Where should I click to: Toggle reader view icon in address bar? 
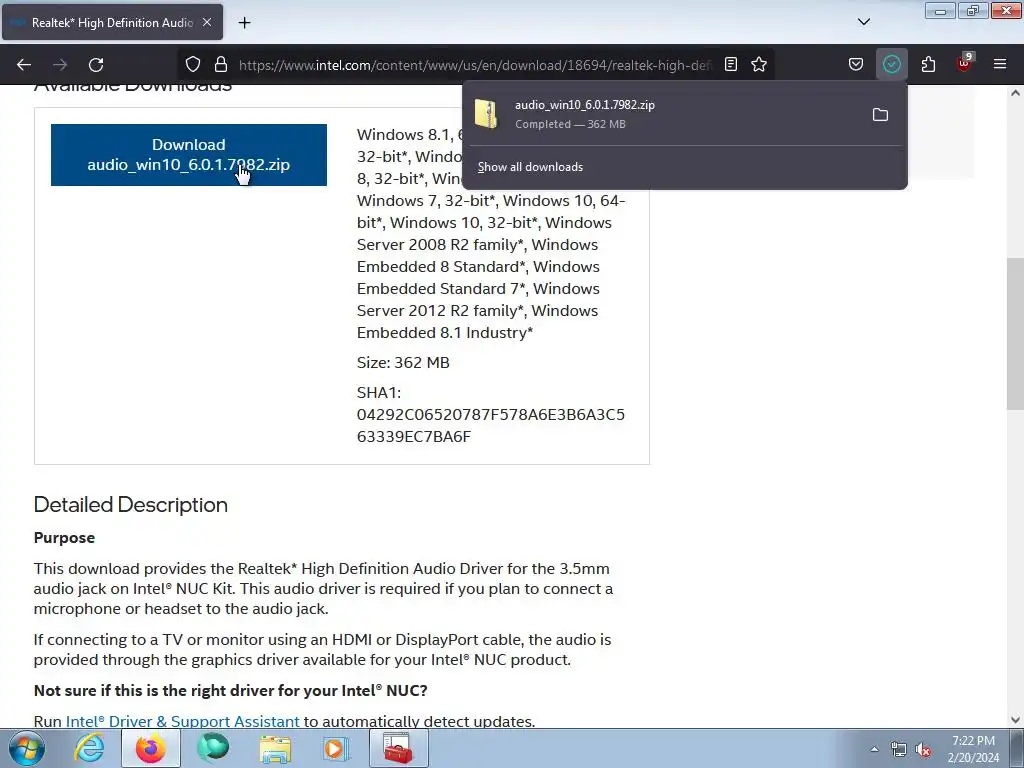click(x=731, y=64)
